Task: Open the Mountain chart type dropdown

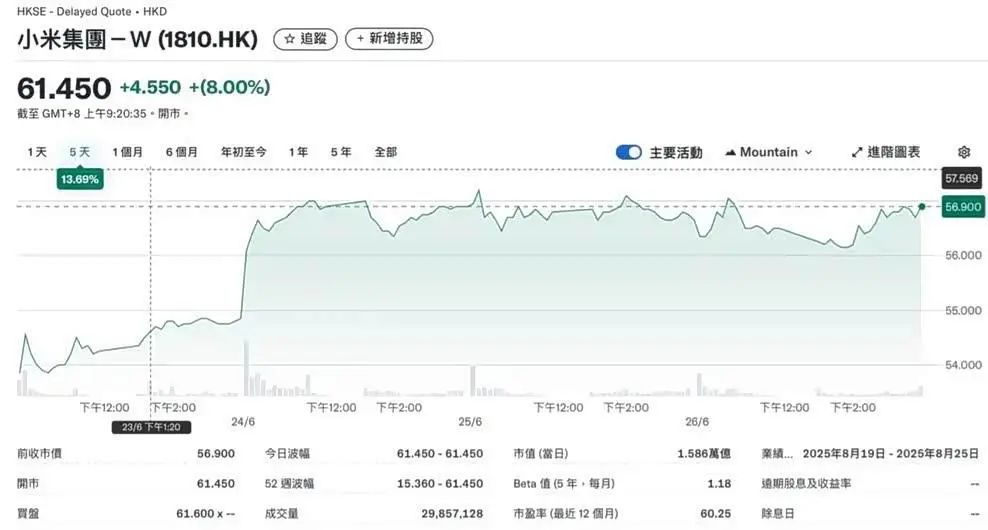Action: pyautogui.click(x=769, y=153)
